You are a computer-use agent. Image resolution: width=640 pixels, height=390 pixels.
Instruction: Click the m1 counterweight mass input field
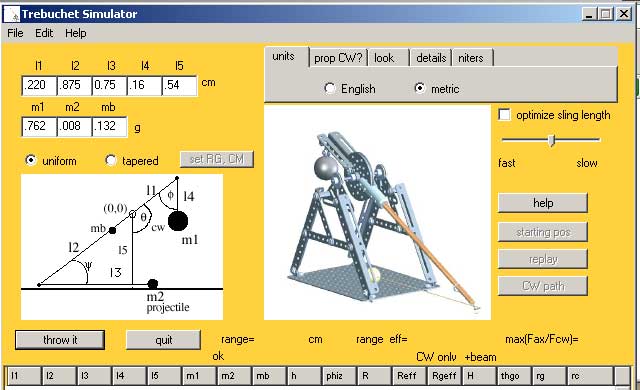39,126
